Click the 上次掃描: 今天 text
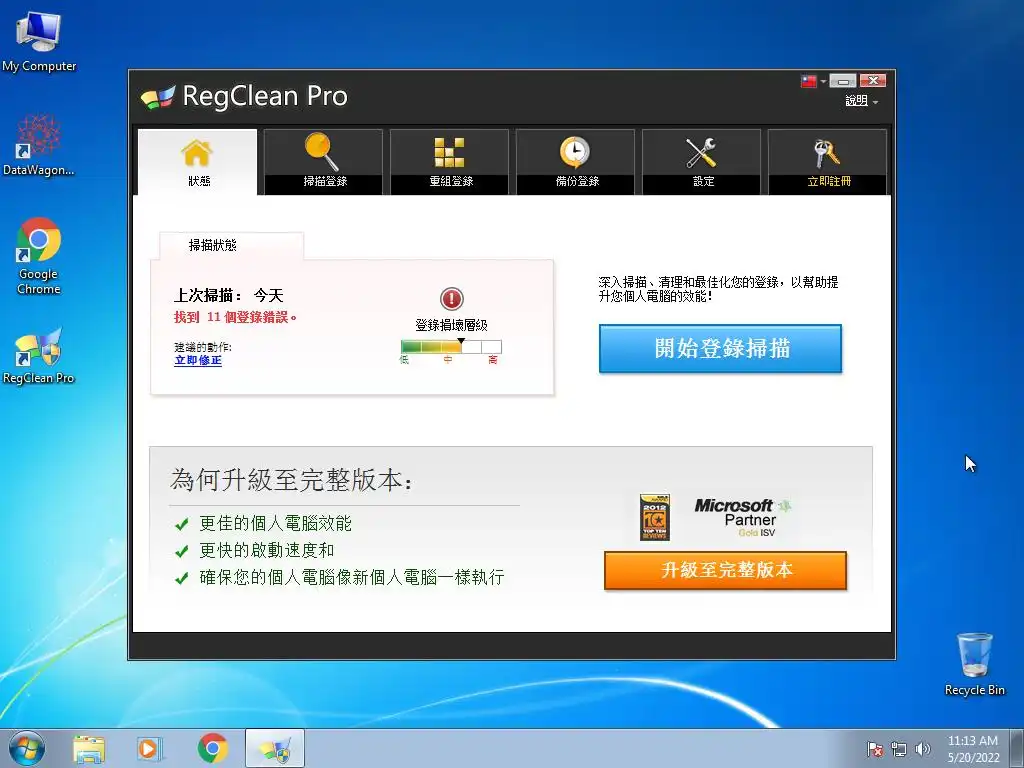1024x768 pixels. pos(229,296)
